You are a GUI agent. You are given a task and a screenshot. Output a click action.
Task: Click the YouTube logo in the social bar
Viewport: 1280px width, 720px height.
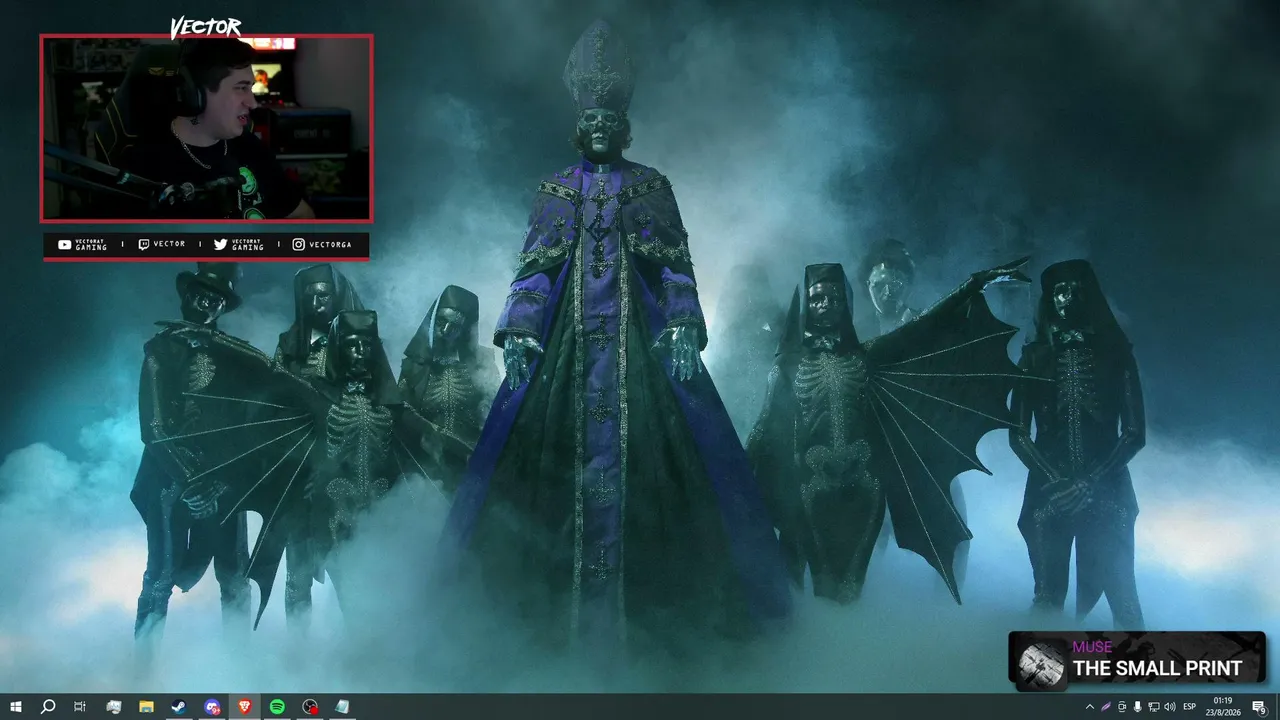(x=65, y=245)
